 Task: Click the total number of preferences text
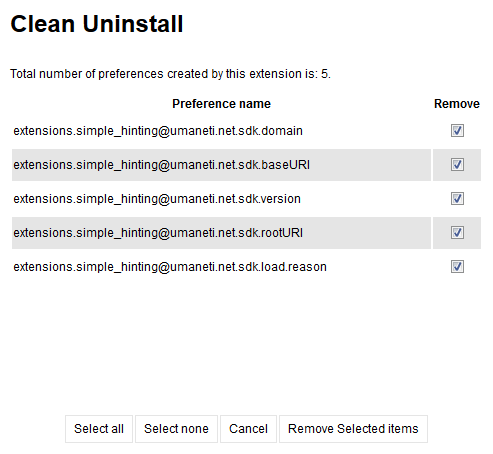pos(170,74)
